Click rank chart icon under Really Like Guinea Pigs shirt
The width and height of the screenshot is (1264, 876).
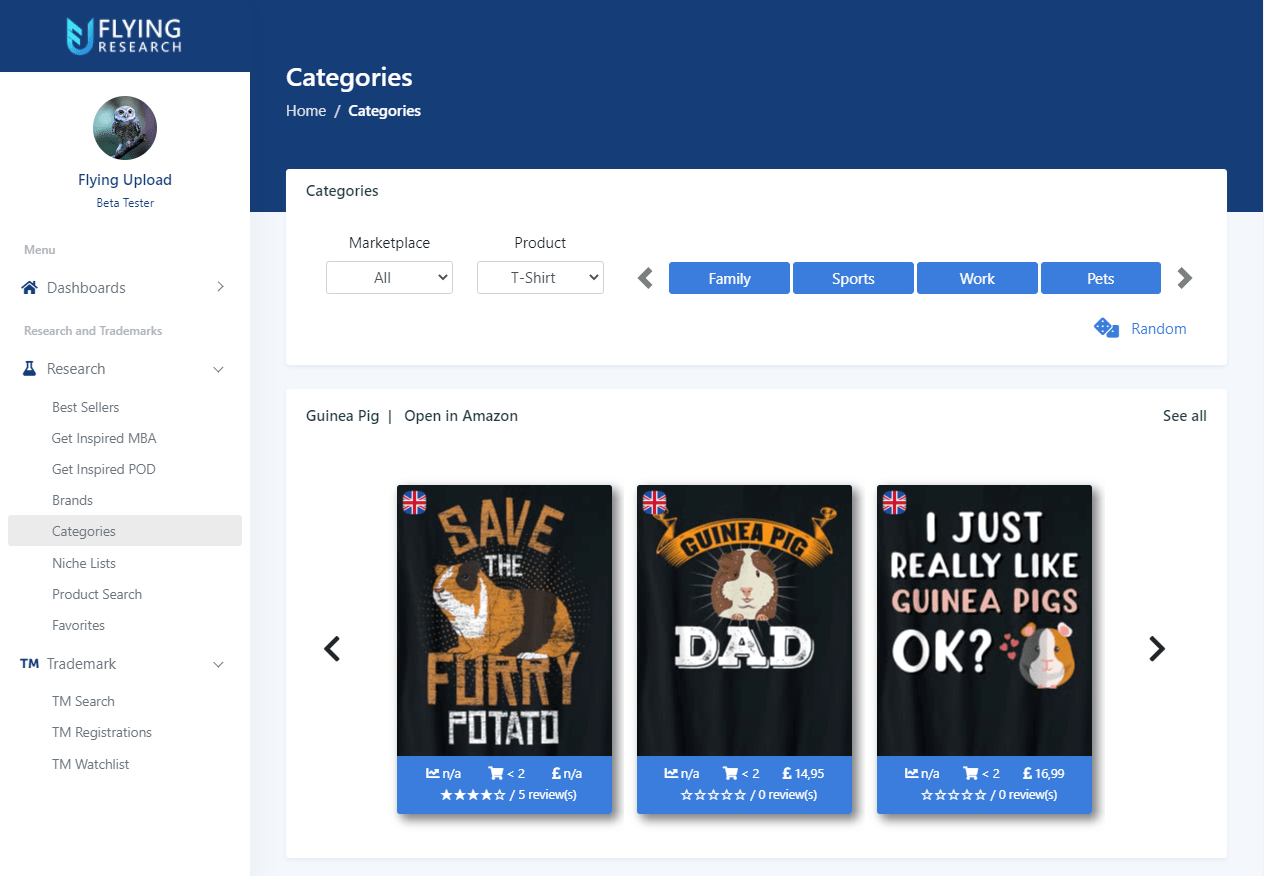pyautogui.click(x=912, y=773)
